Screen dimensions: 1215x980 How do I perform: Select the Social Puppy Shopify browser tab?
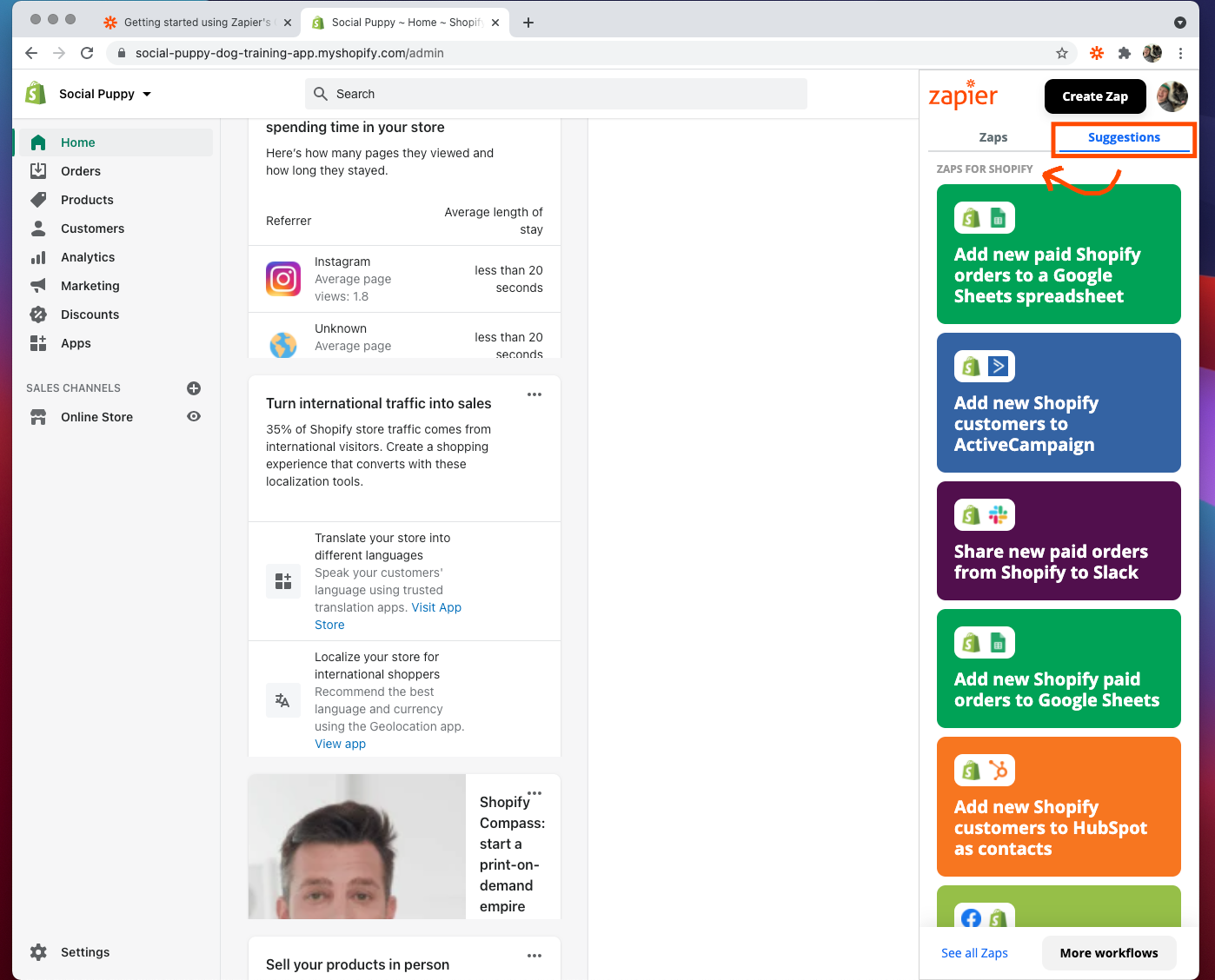[x=405, y=23]
